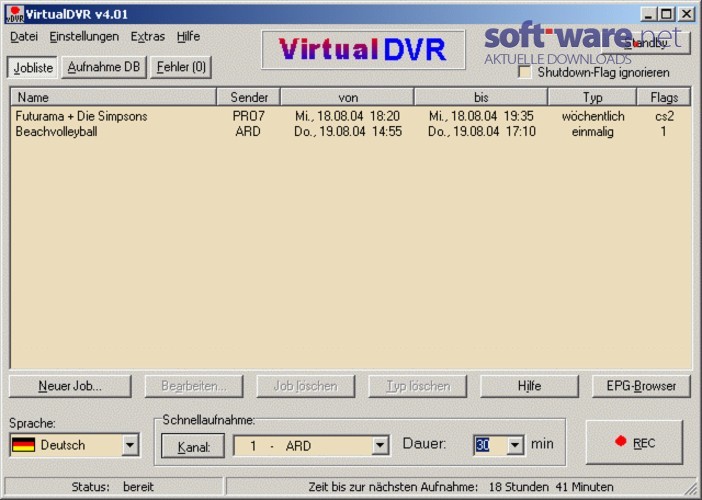The image size is (702, 500).
Task: Enable Shutdown-Flag ignorieren checkbox
Action: click(525, 72)
